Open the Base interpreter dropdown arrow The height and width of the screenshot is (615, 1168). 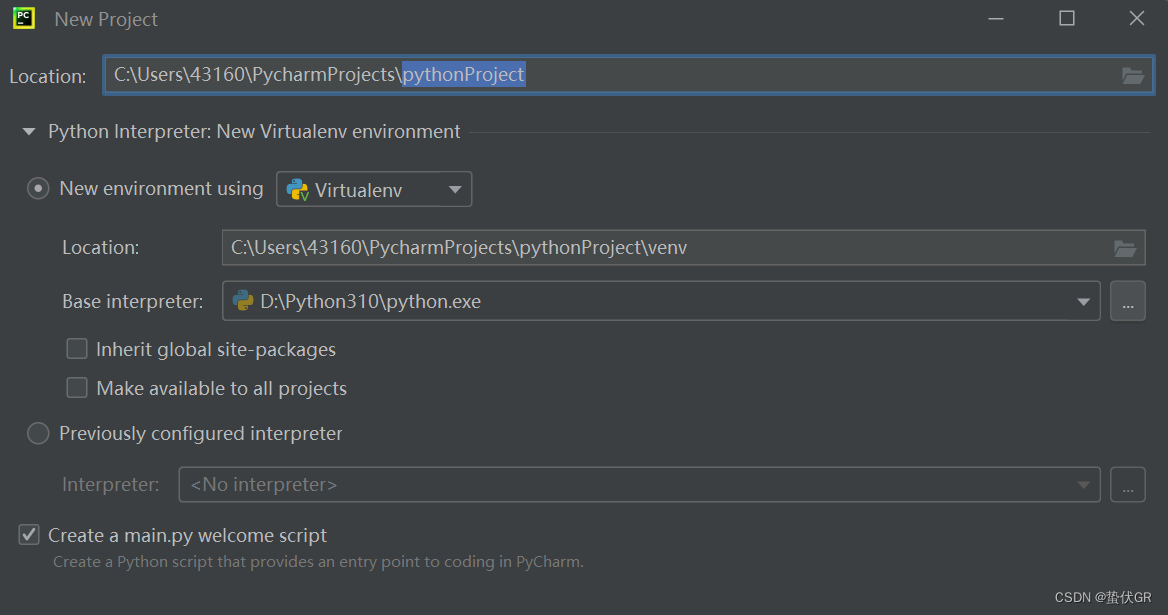(x=1083, y=302)
